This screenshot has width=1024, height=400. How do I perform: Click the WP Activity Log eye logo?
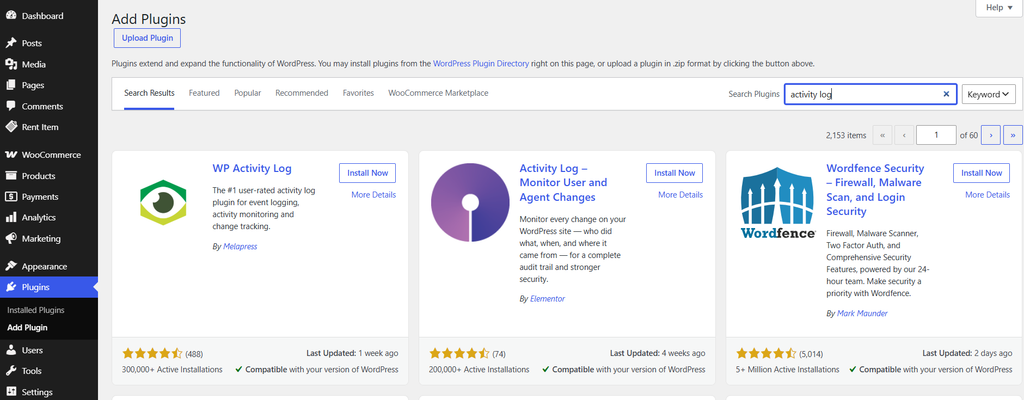coord(163,203)
